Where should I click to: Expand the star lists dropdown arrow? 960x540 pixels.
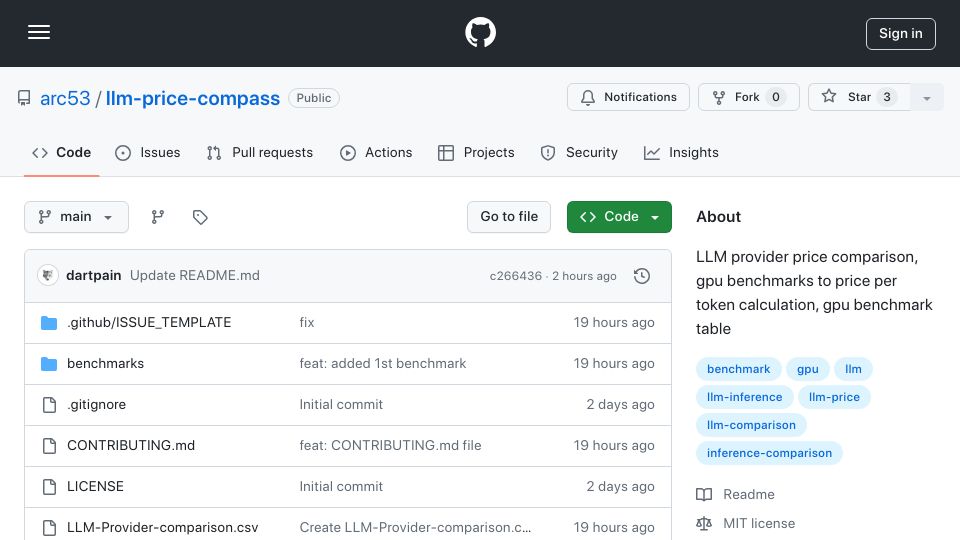(926, 97)
